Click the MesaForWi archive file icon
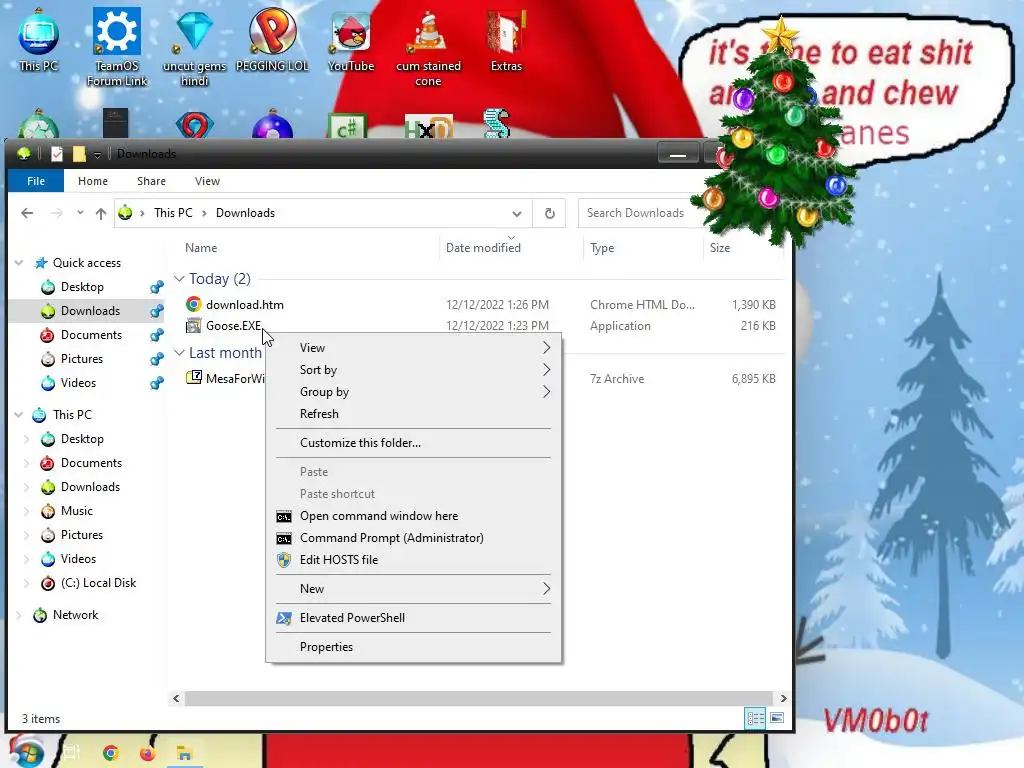 [193, 377]
